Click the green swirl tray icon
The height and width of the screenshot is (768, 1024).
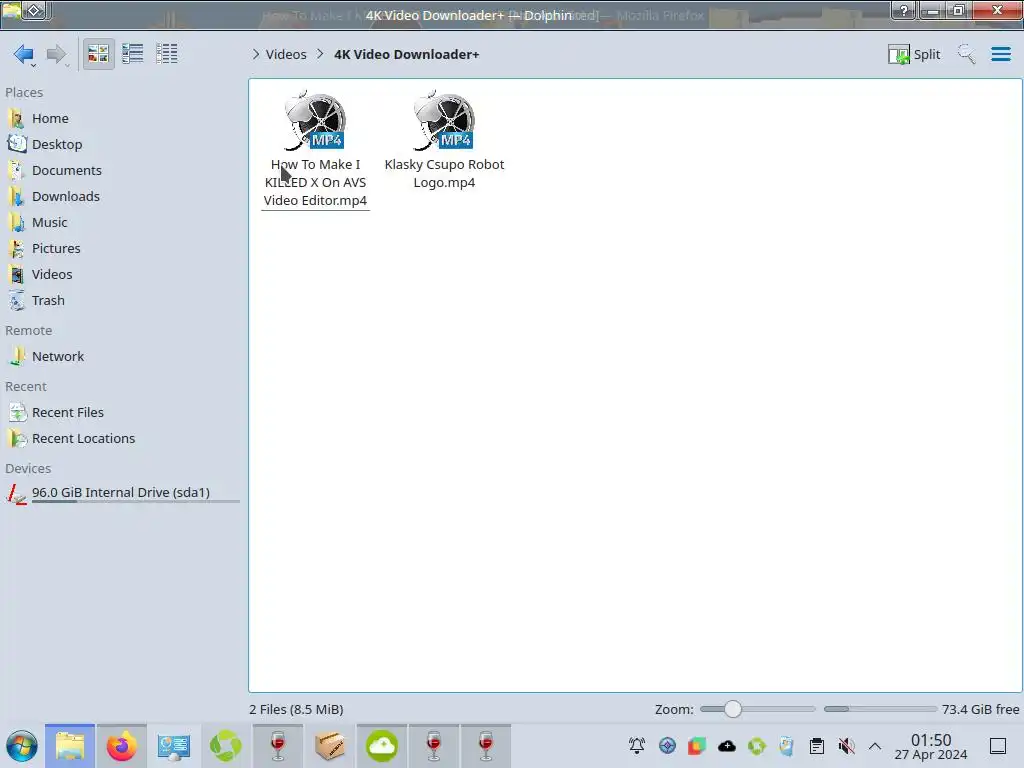pyautogui.click(x=757, y=746)
